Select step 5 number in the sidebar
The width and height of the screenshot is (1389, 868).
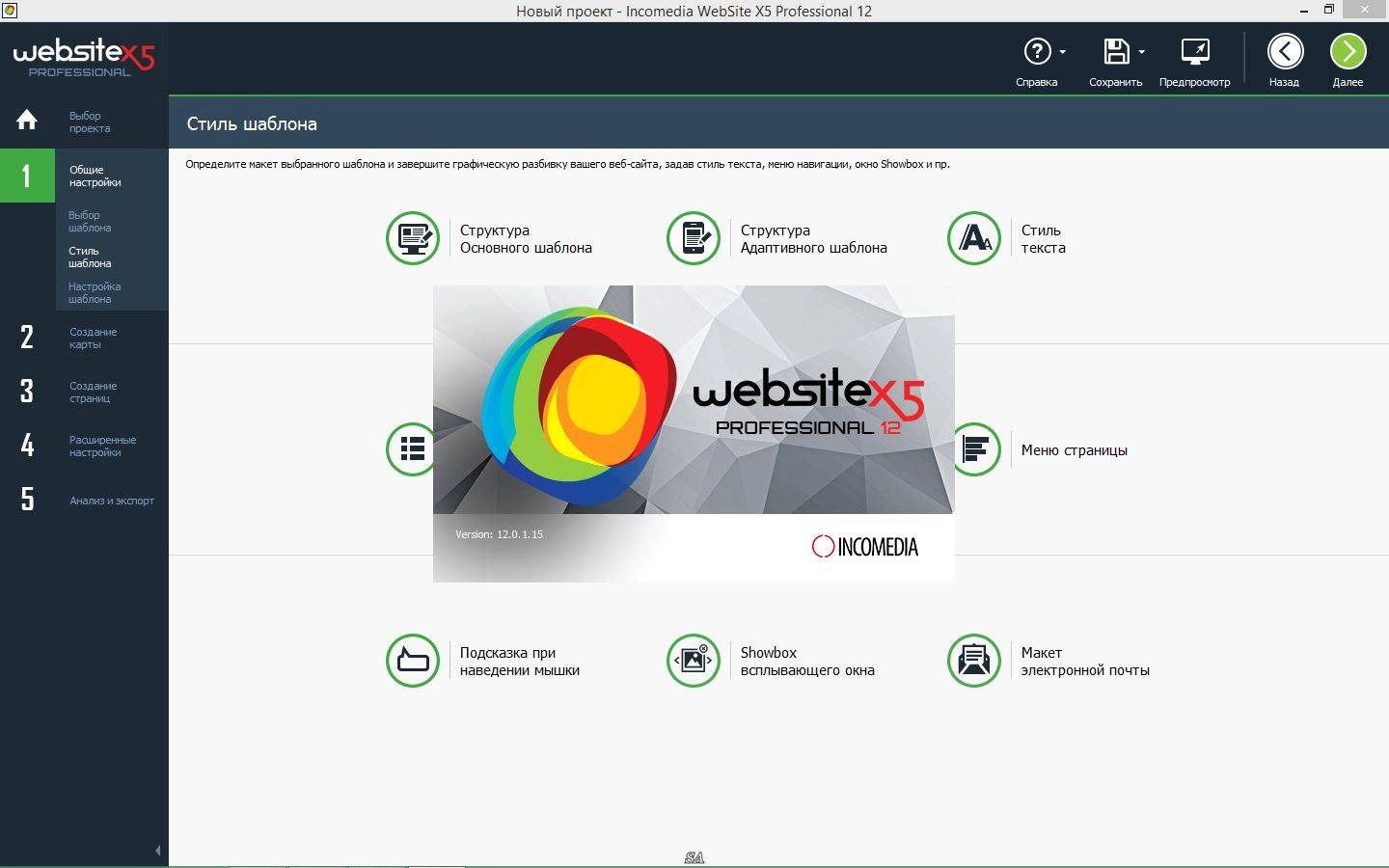(x=27, y=499)
